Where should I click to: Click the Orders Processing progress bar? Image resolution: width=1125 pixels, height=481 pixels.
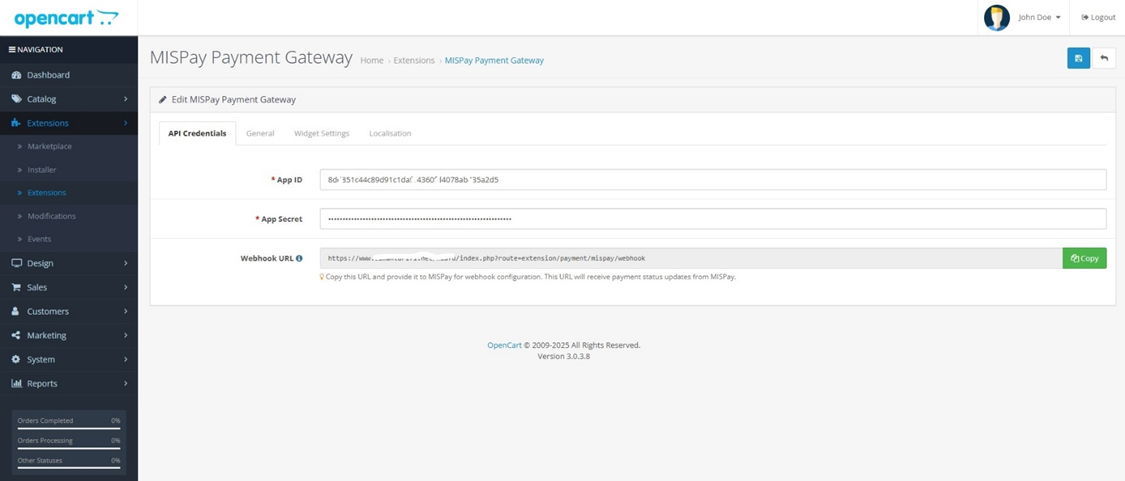click(x=69, y=448)
